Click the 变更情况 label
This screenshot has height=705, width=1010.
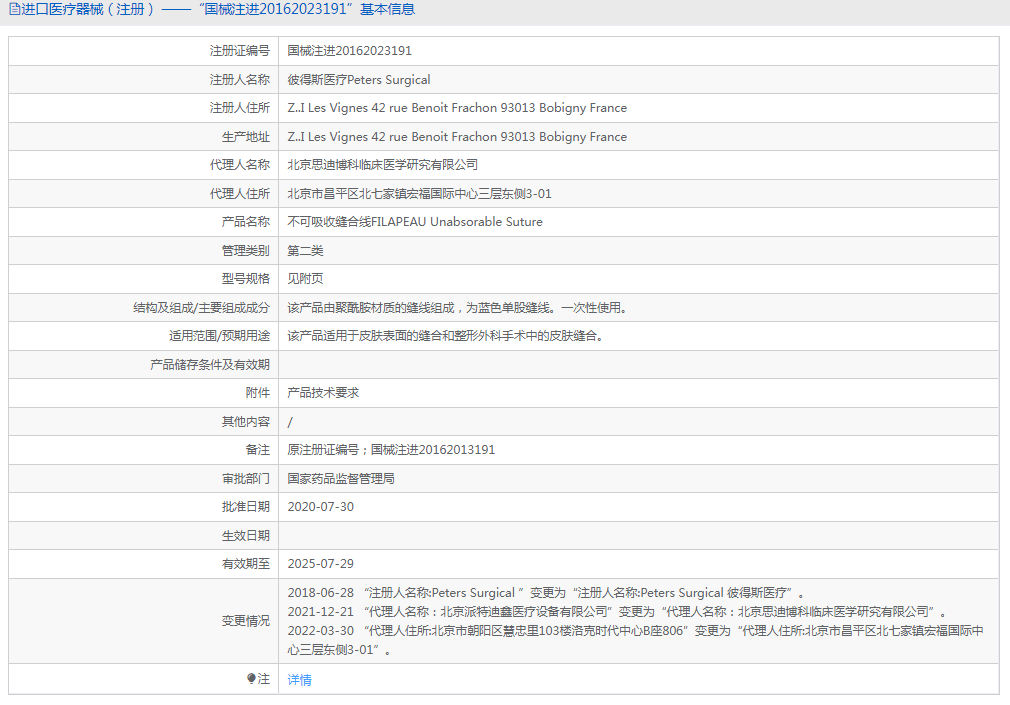click(x=245, y=621)
